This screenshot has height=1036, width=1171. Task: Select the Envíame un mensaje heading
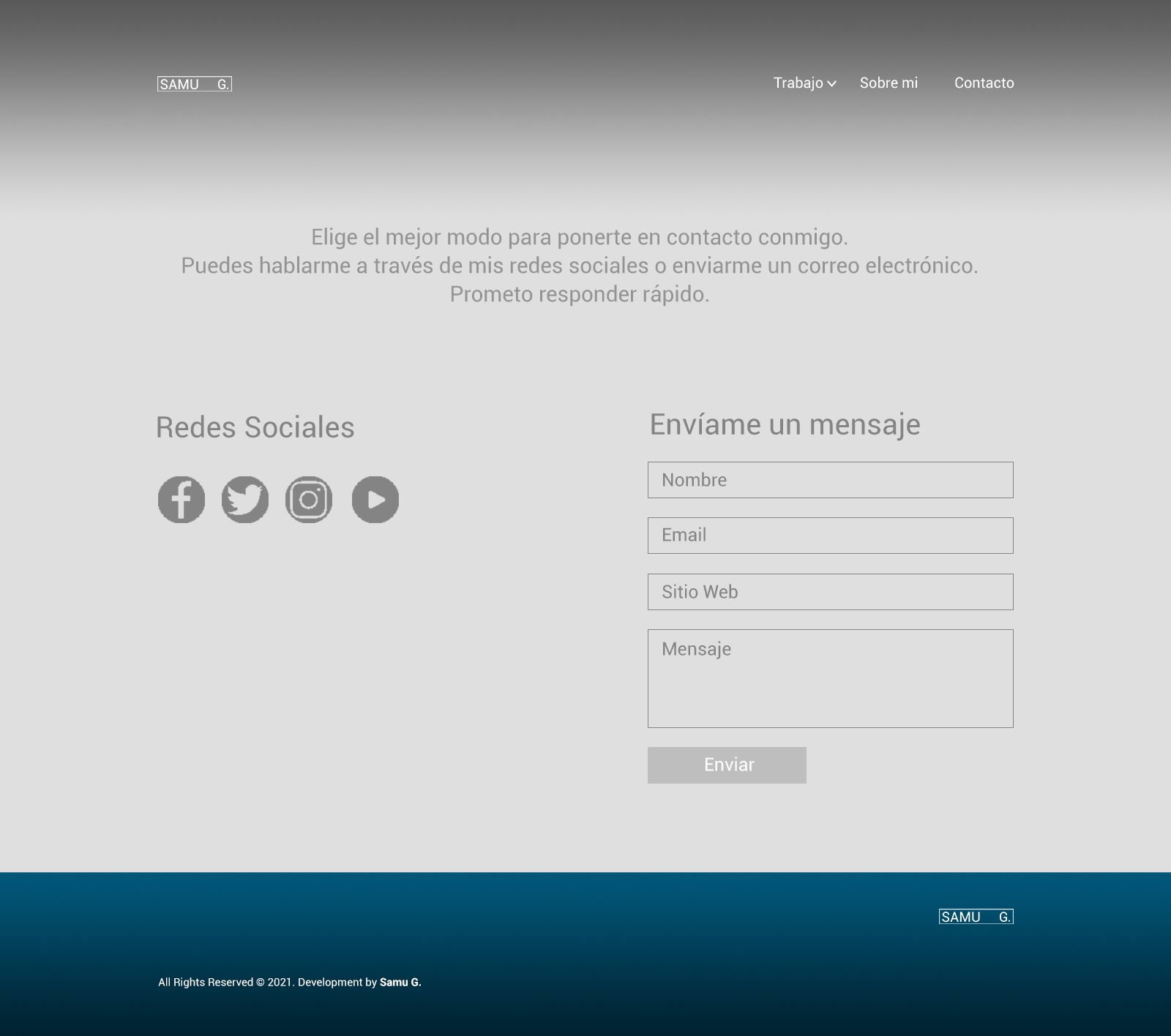coord(785,425)
